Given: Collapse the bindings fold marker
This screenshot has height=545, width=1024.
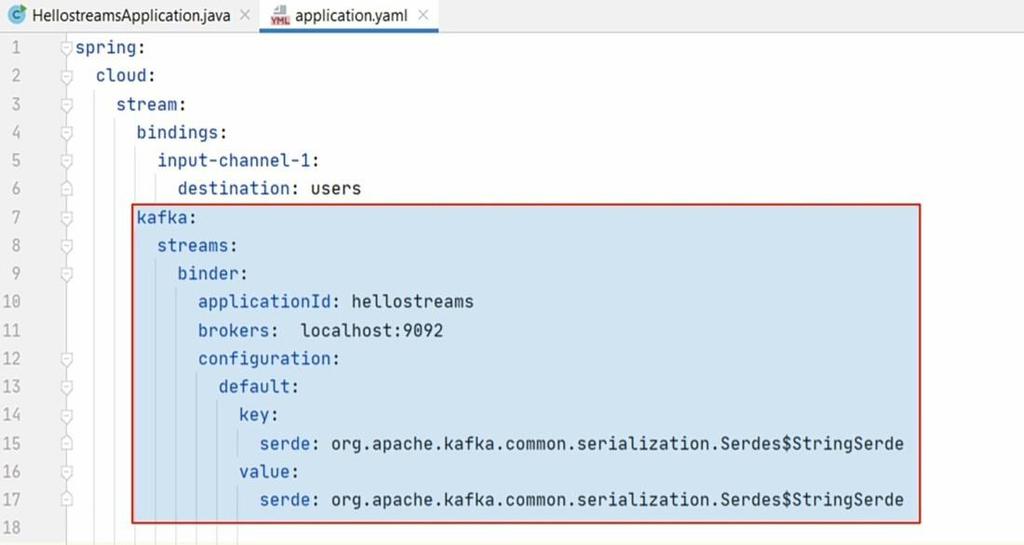Looking at the screenshot, I should pos(66,132).
